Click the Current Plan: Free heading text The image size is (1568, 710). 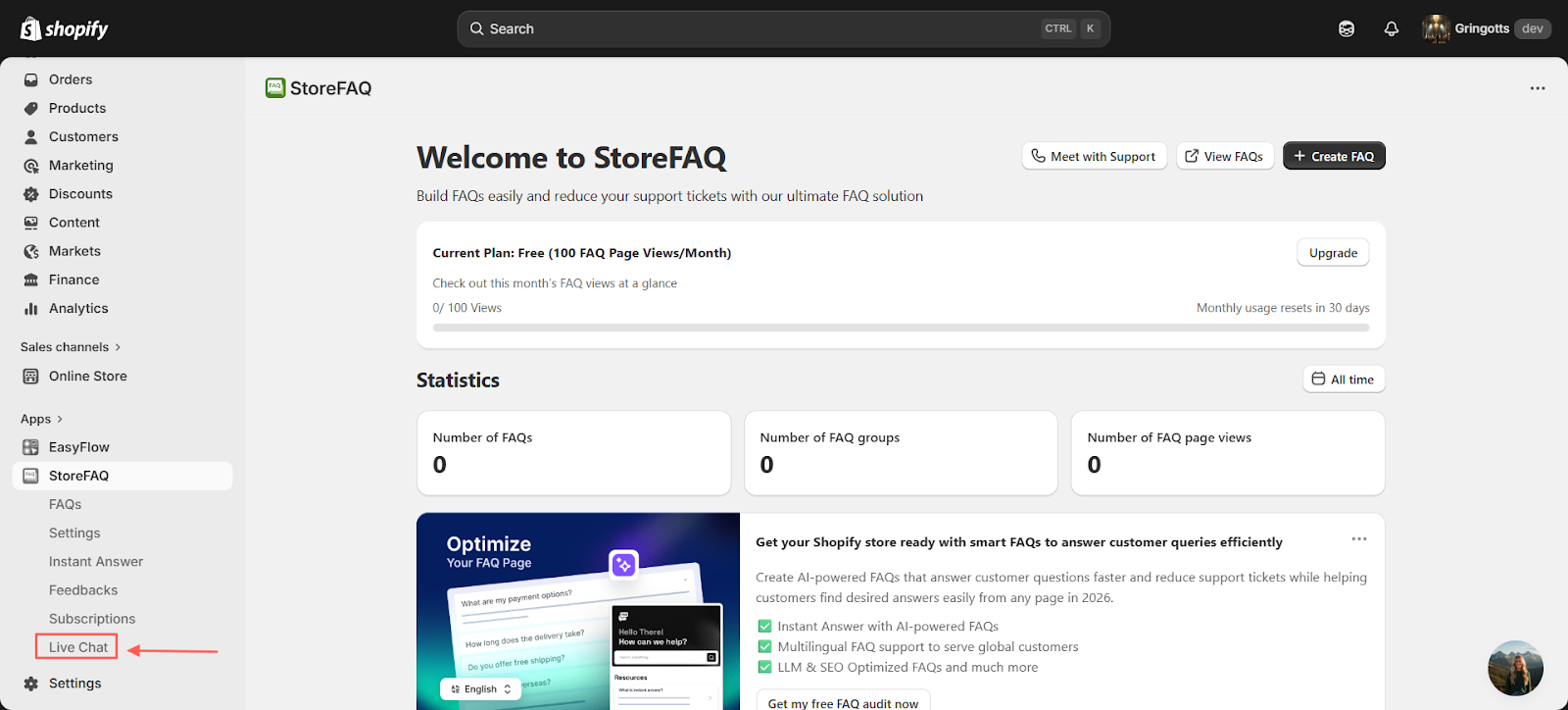pos(582,253)
